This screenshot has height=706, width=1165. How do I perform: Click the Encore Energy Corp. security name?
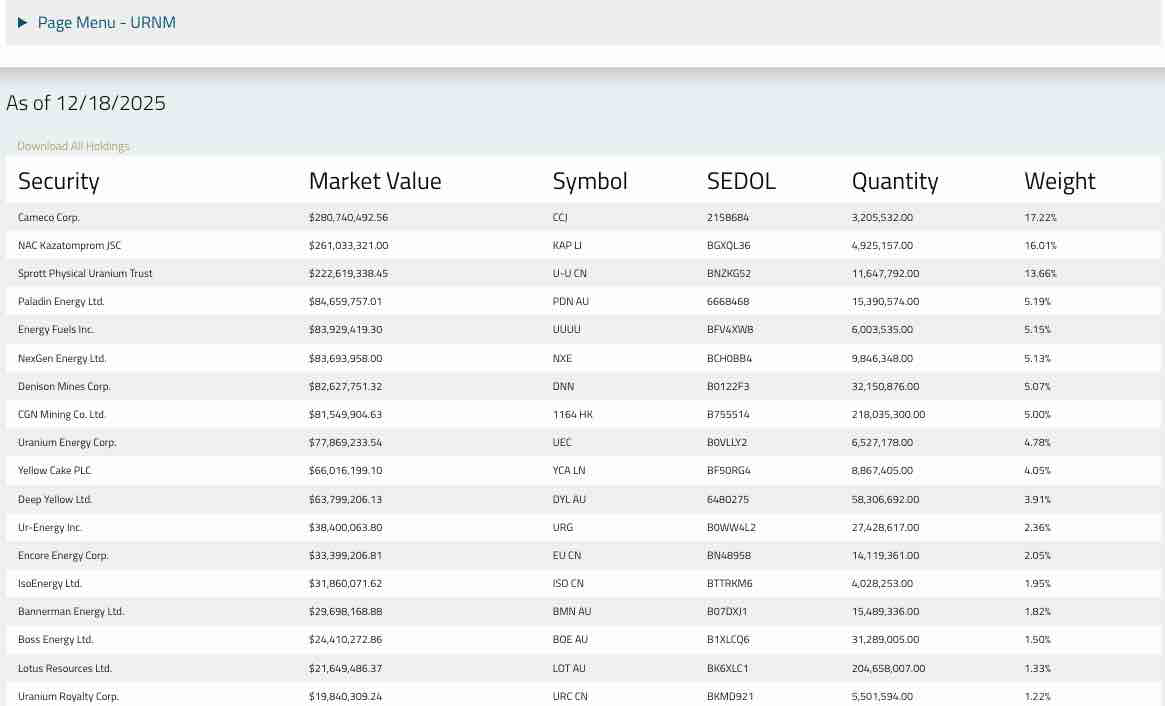tap(63, 555)
